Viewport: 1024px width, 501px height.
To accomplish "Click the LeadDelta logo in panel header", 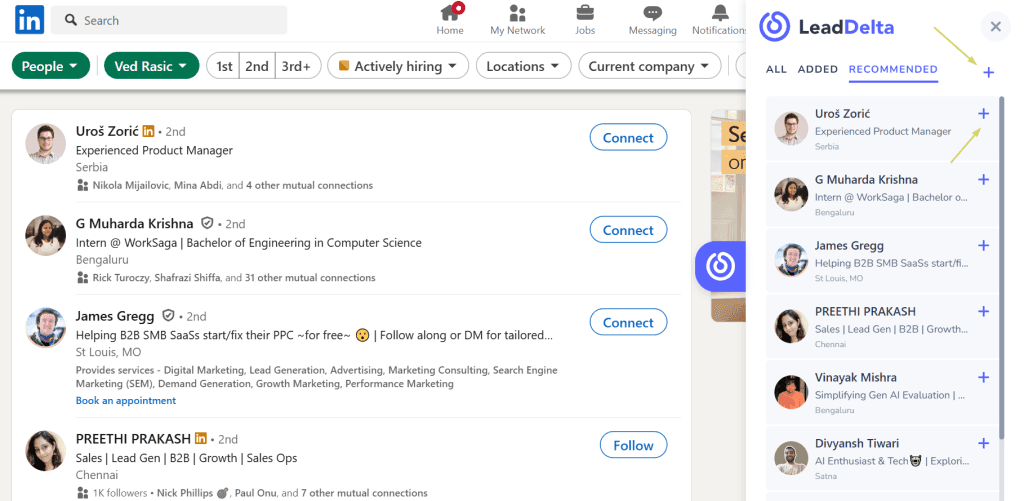I will point(826,27).
